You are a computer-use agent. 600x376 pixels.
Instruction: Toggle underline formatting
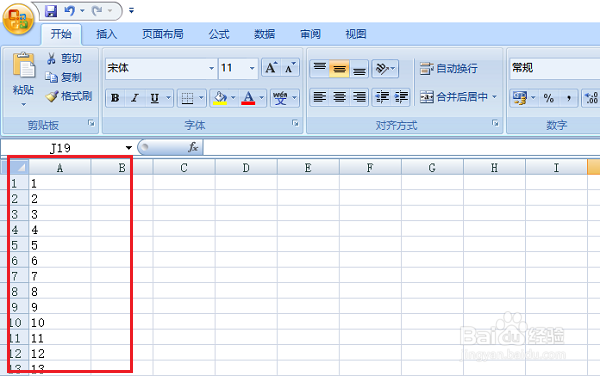tap(155, 98)
